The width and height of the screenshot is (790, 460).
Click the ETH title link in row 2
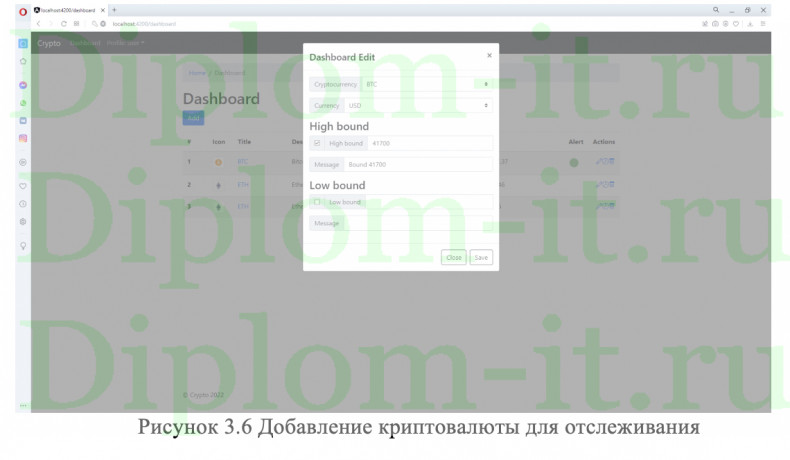243,185
